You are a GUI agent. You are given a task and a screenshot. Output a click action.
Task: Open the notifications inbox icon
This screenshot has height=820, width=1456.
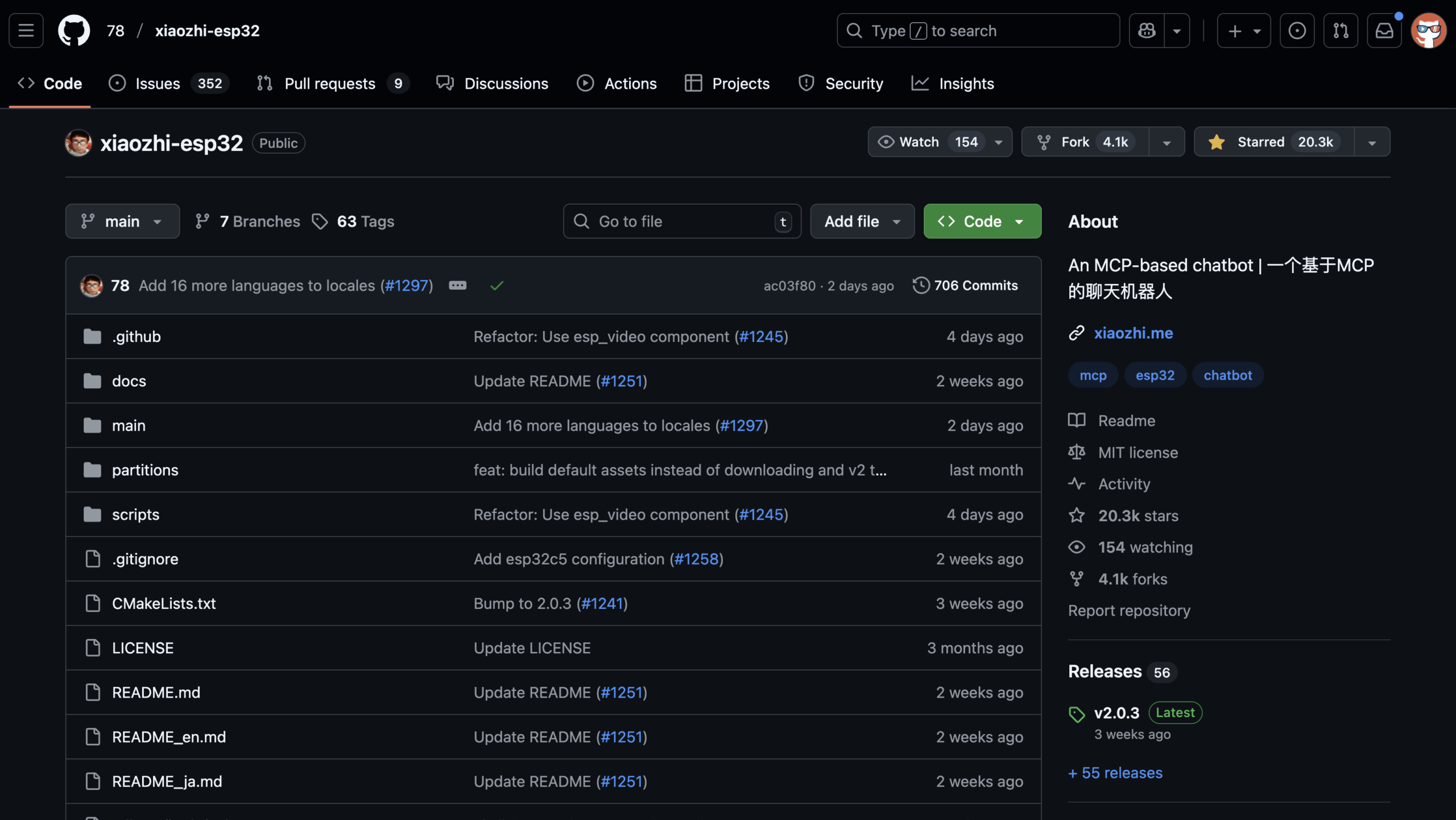(x=1384, y=31)
